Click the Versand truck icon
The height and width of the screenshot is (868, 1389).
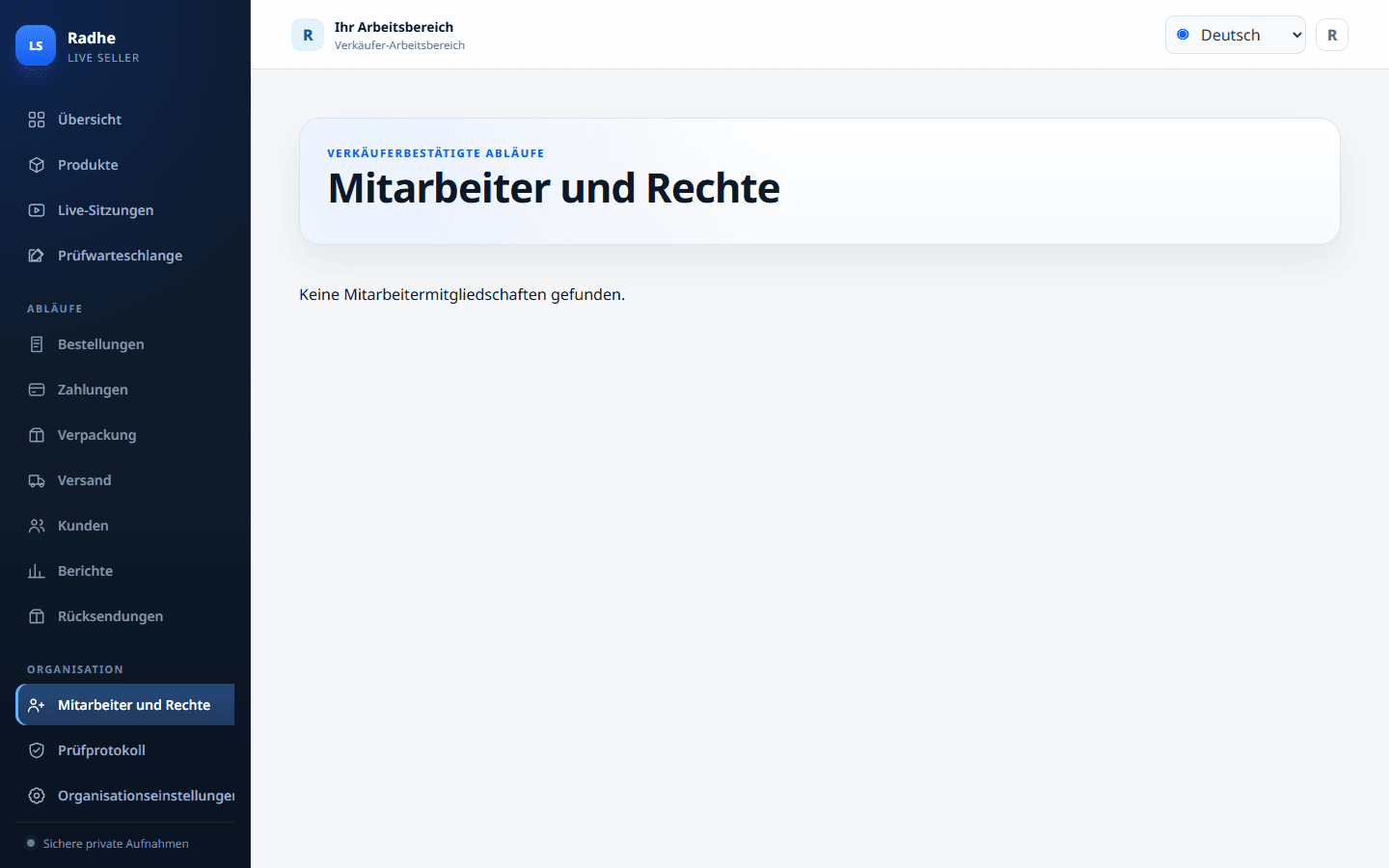(37, 480)
